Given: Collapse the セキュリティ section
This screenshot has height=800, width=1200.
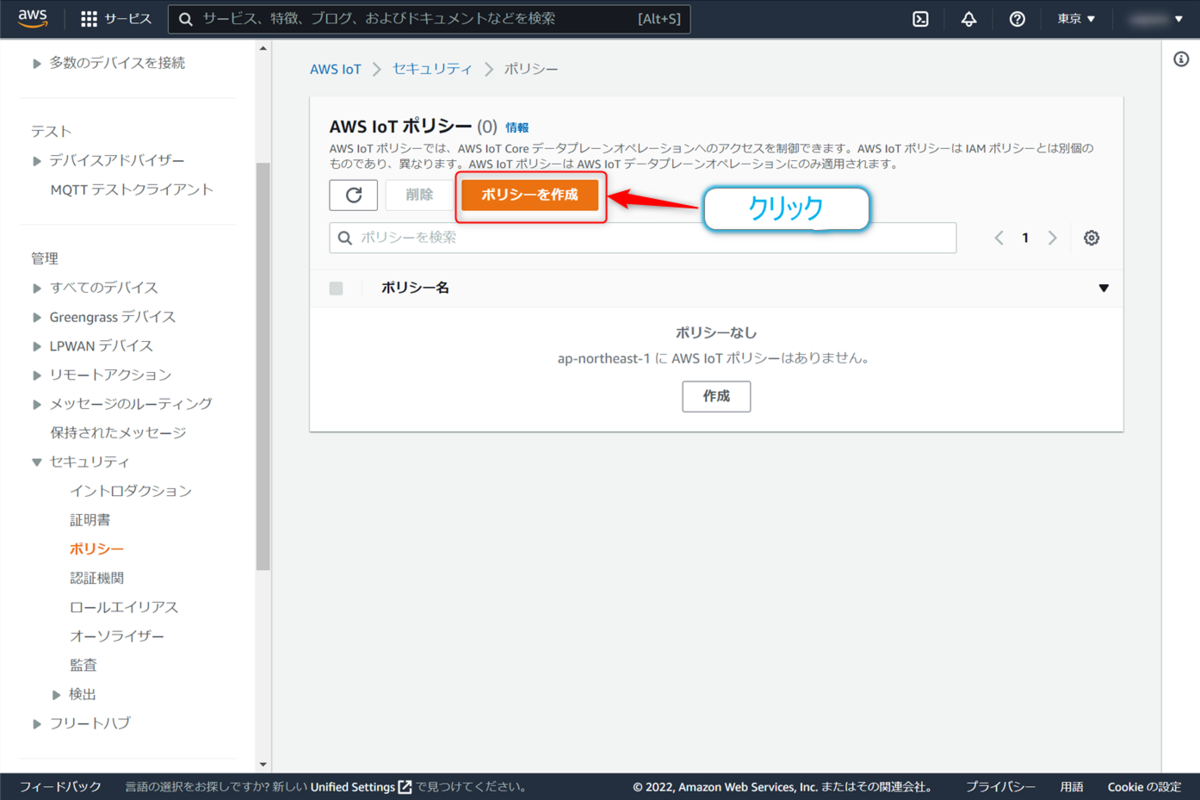Looking at the screenshot, I should pos(37,462).
